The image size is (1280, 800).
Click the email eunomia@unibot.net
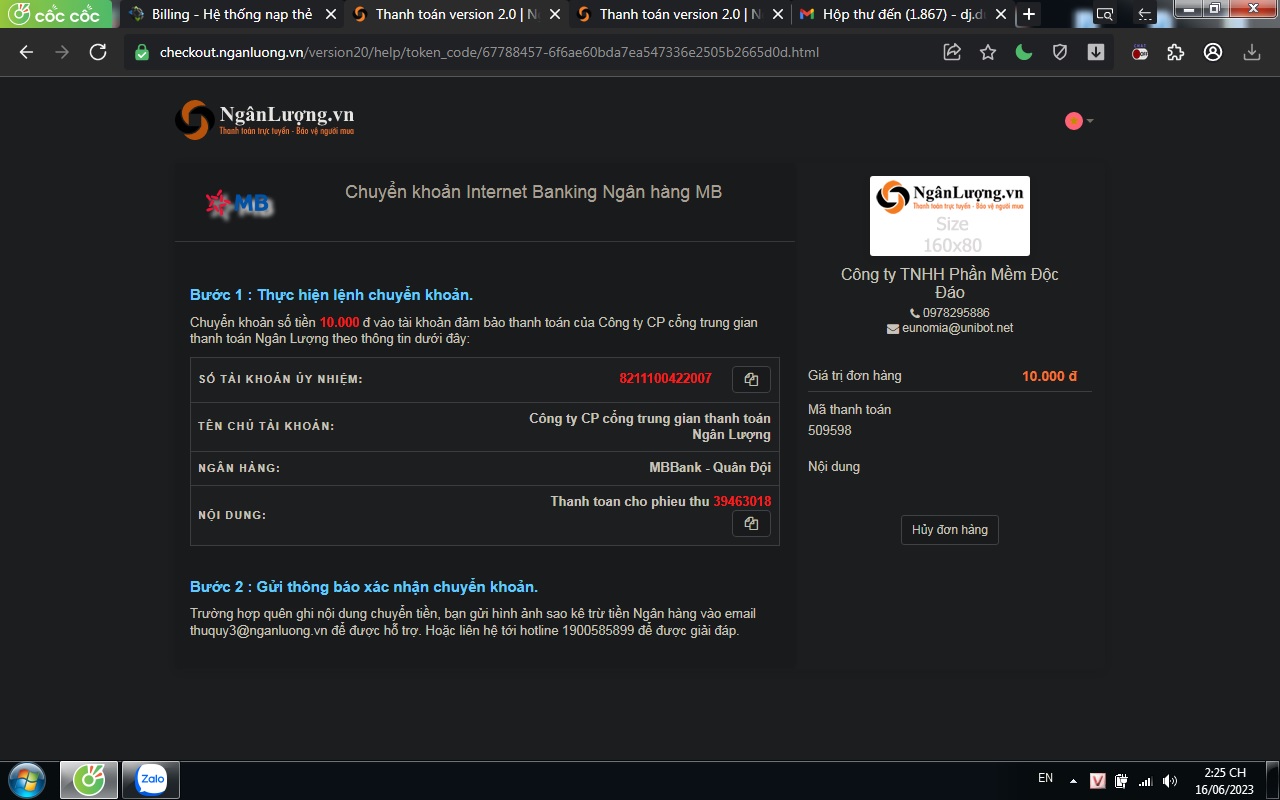tap(957, 328)
